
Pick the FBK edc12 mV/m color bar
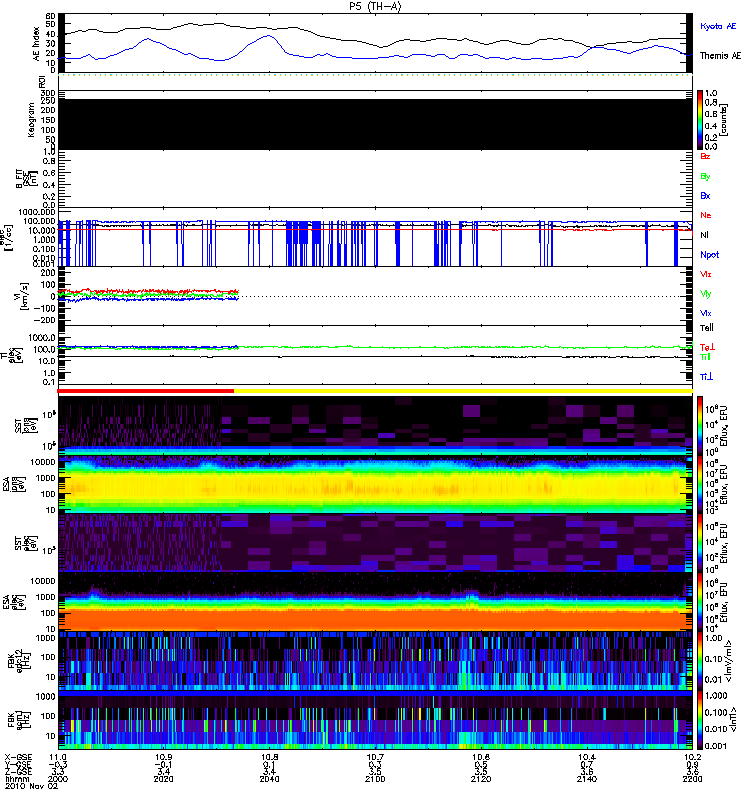pos(700,660)
